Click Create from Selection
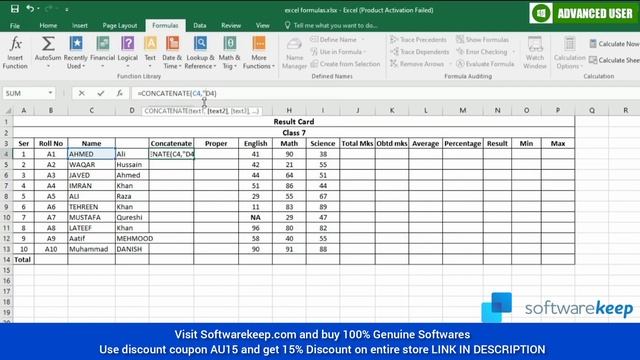The width and height of the screenshot is (640, 360). point(345,64)
